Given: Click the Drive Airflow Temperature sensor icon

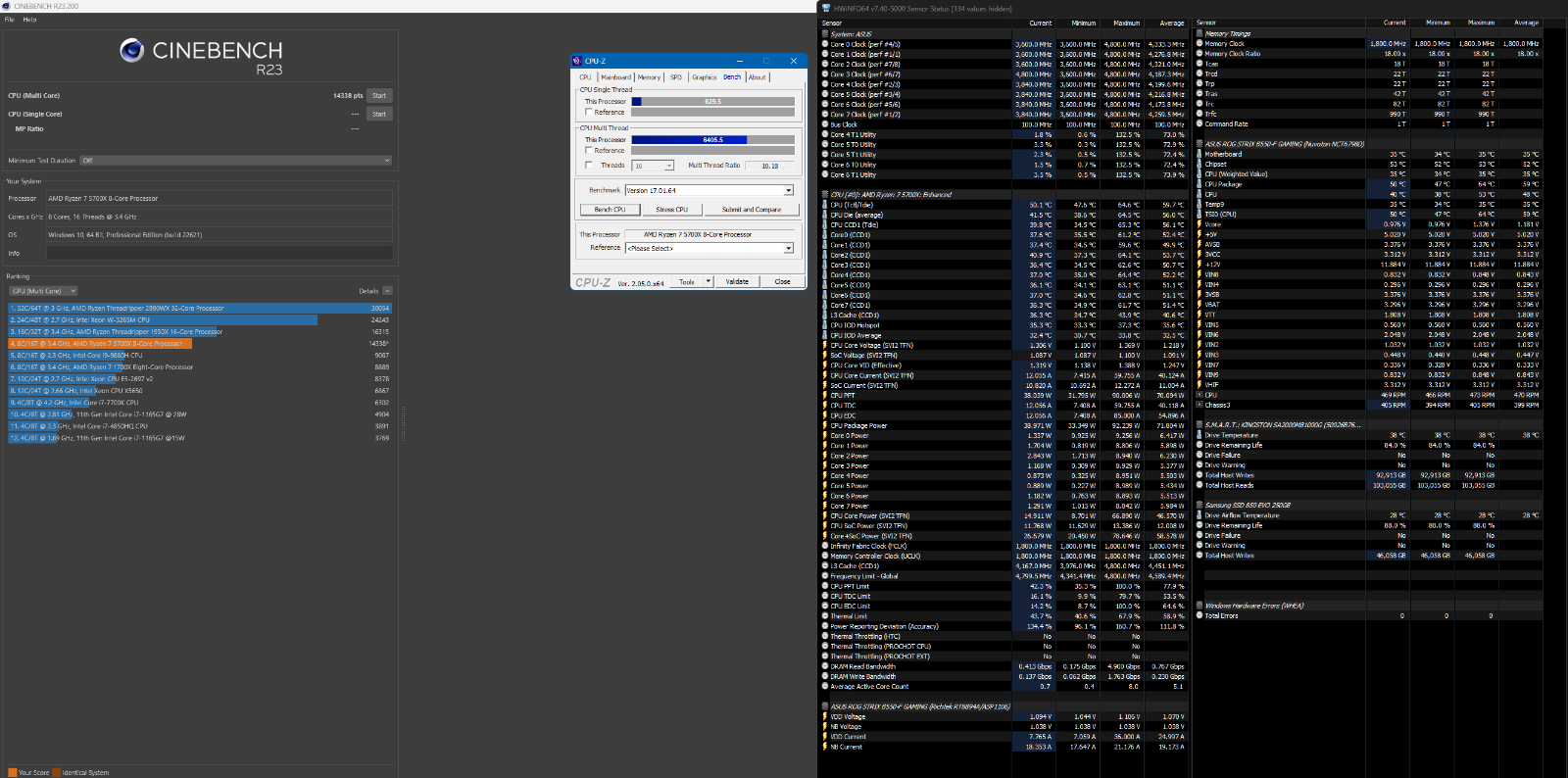Looking at the screenshot, I should point(1200,515).
